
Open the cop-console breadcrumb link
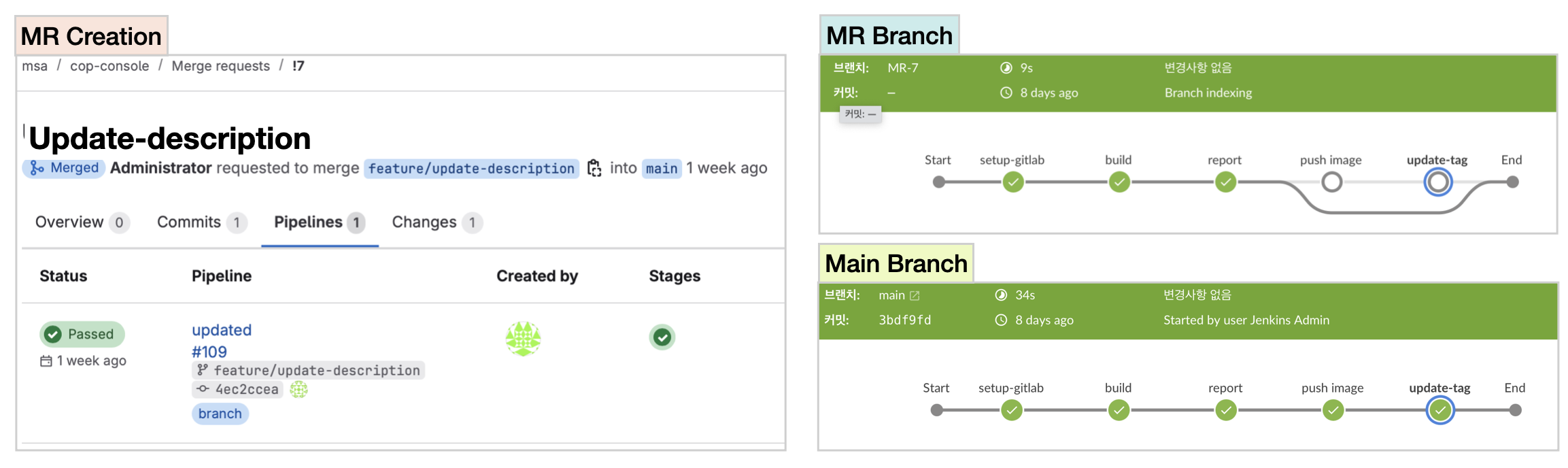click(x=109, y=66)
